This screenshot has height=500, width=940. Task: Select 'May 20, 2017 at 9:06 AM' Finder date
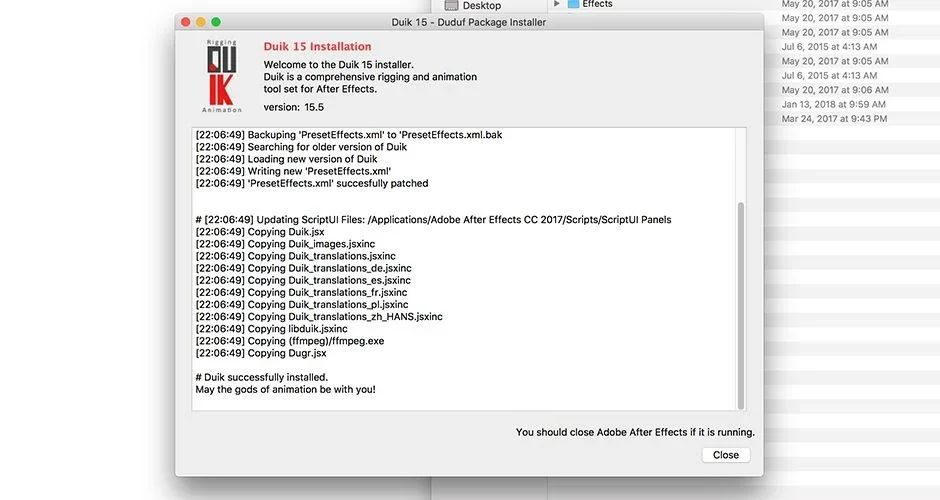834,90
